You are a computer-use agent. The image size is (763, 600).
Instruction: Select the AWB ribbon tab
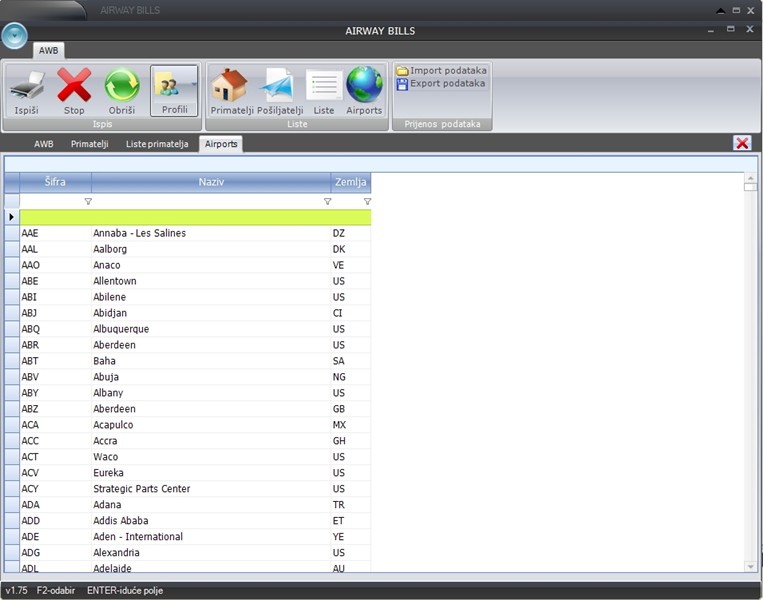tap(48, 51)
